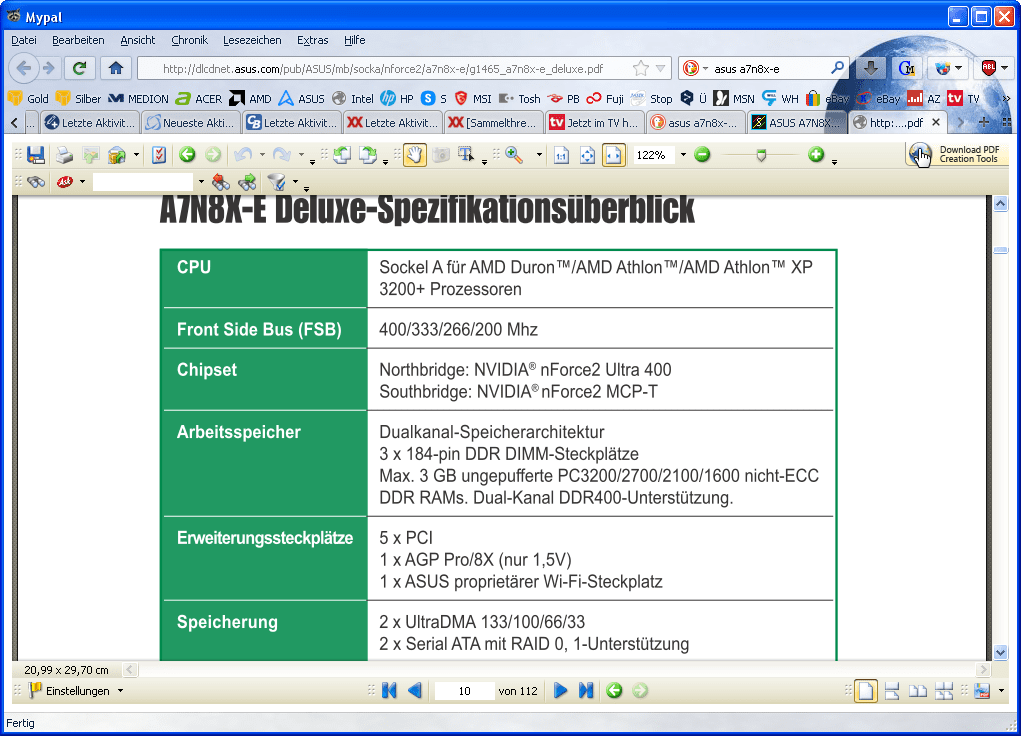Choose the magnifier zoom tool

coord(514,155)
